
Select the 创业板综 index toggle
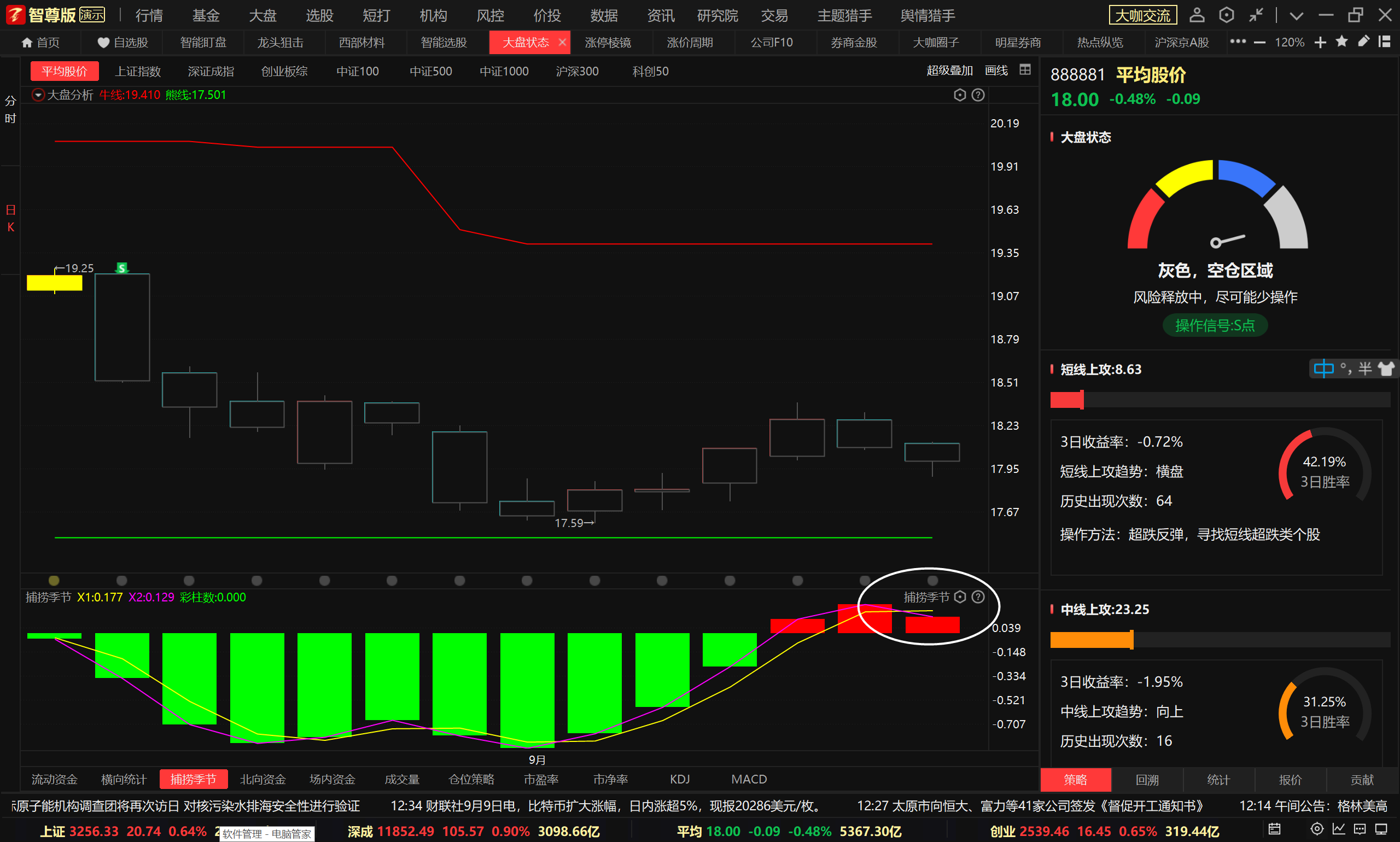click(284, 72)
